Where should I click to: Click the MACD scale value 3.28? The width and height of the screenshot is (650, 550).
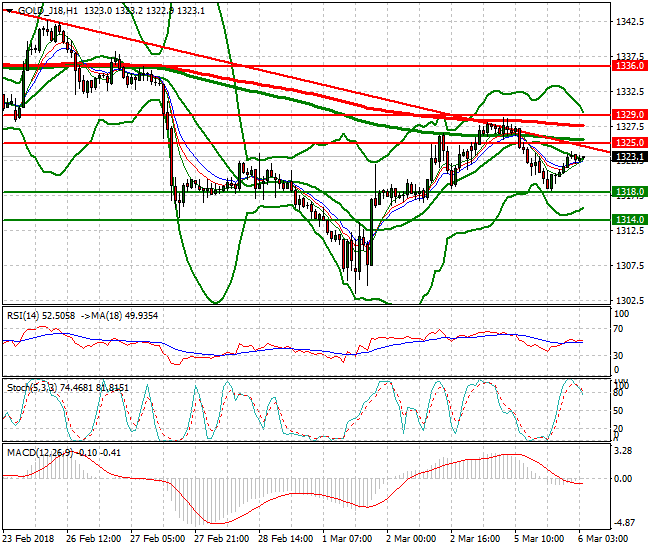click(x=623, y=451)
